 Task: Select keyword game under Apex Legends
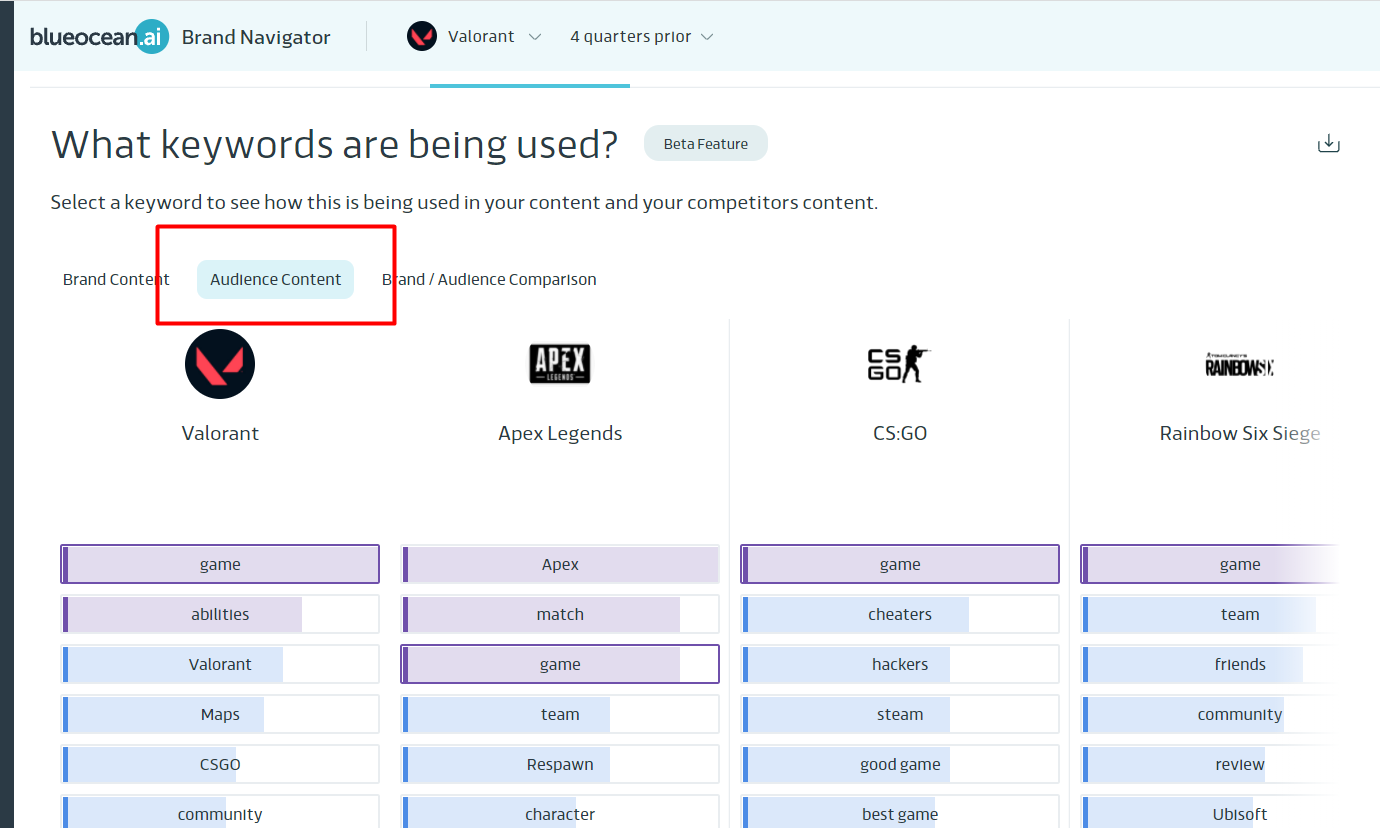click(560, 665)
